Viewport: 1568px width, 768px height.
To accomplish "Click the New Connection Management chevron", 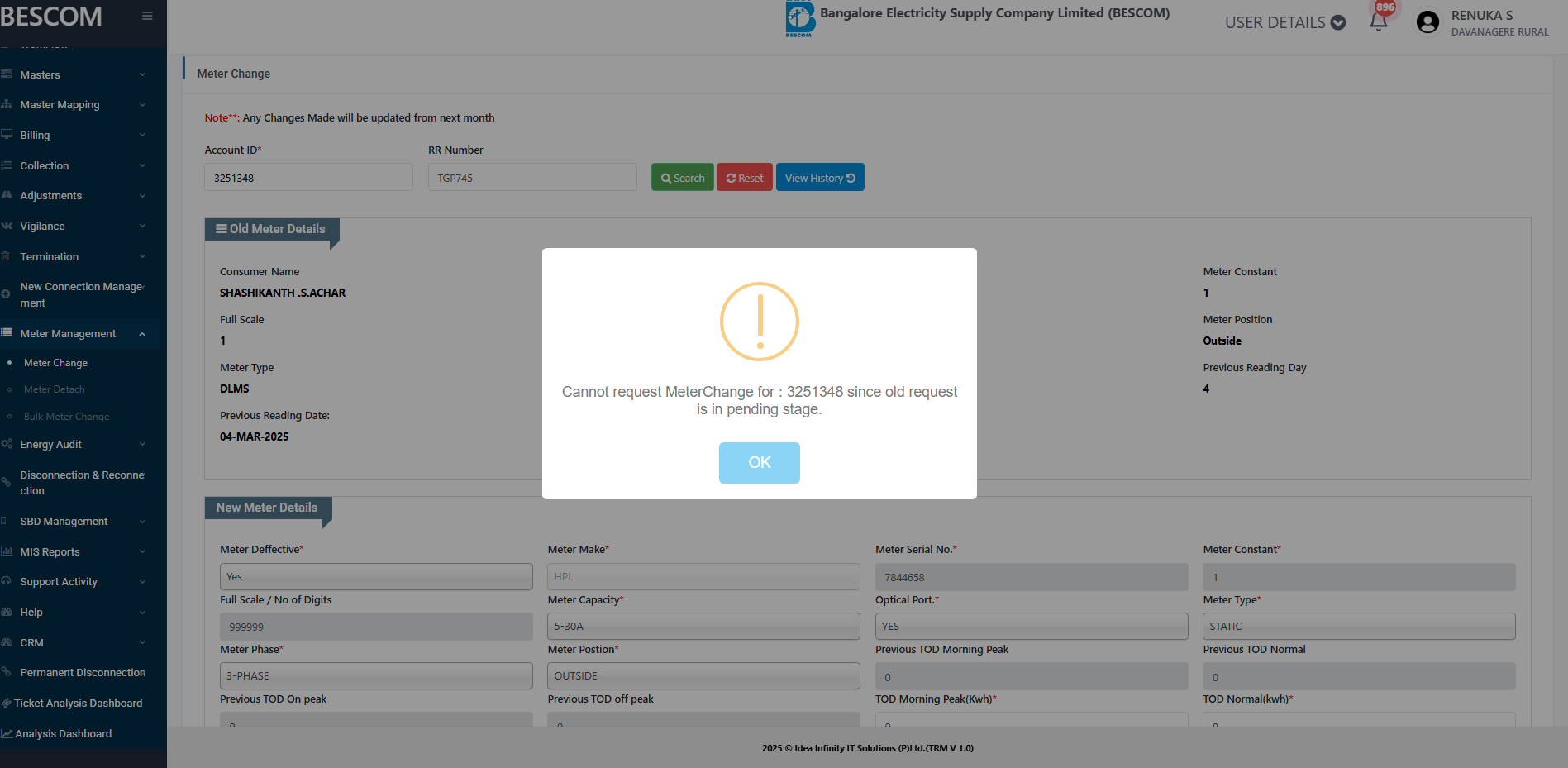I will click(x=144, y=287).
